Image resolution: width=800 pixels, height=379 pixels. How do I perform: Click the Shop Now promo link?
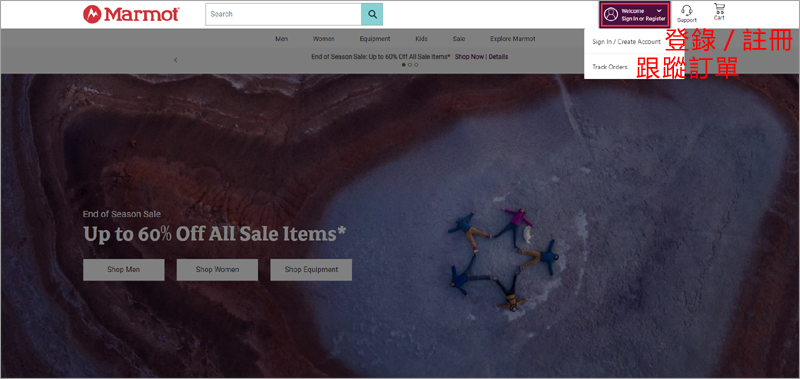tap(469, 57)
